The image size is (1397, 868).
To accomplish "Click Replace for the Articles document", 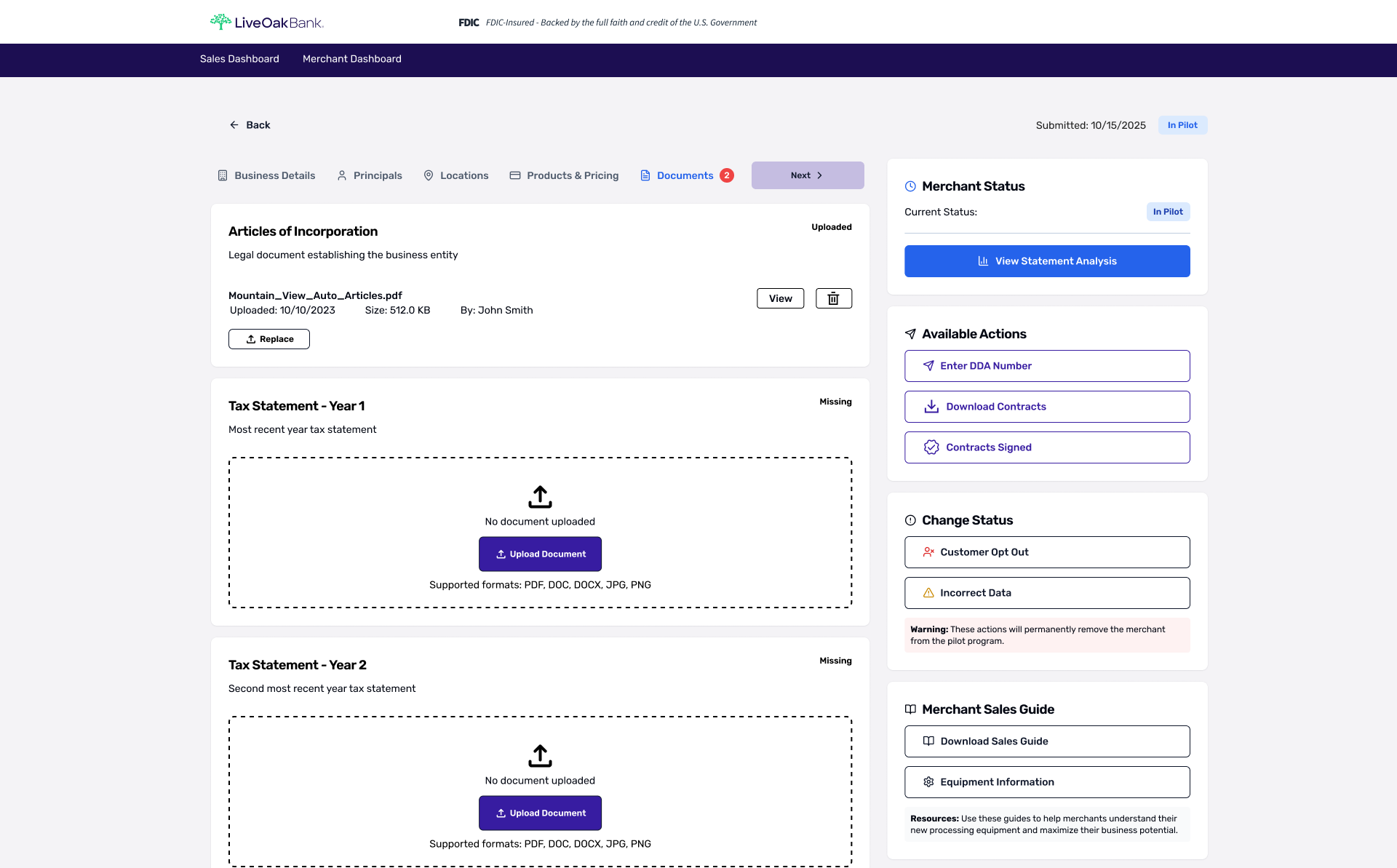I will 269,339.
